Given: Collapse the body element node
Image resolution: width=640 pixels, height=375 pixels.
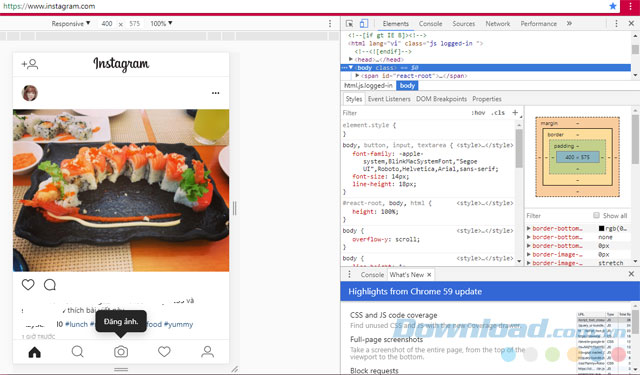Looking at the screenshot, I should (351, 68).
